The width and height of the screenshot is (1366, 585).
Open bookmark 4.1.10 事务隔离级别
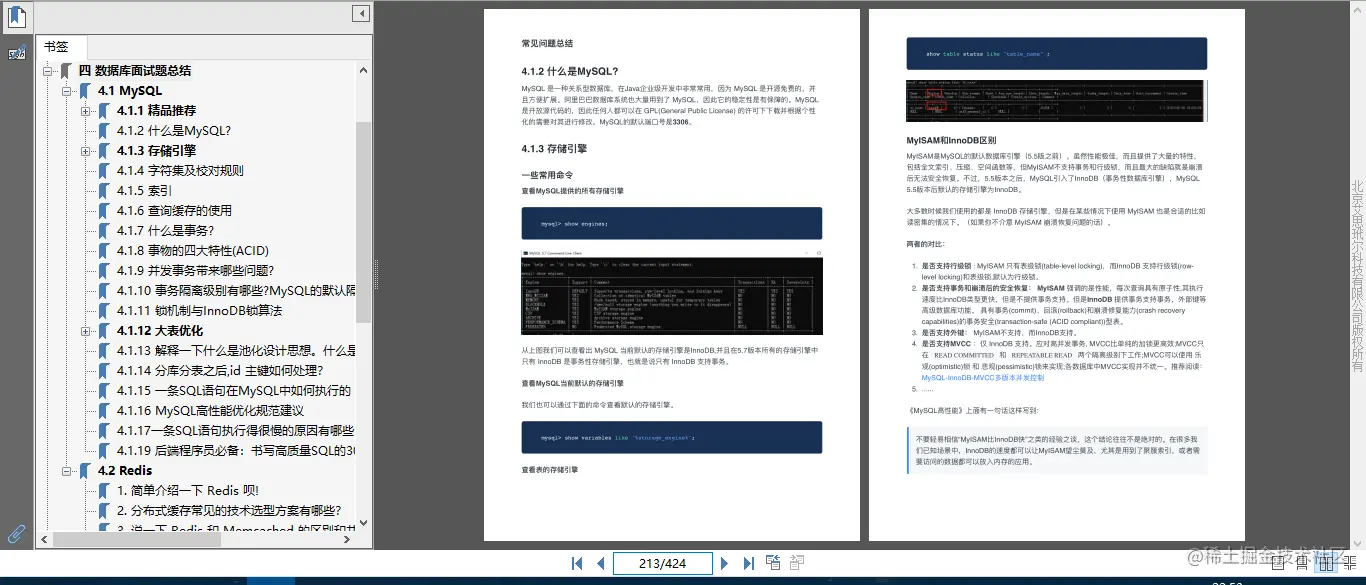pyautogui.click(x=235, y=291)
